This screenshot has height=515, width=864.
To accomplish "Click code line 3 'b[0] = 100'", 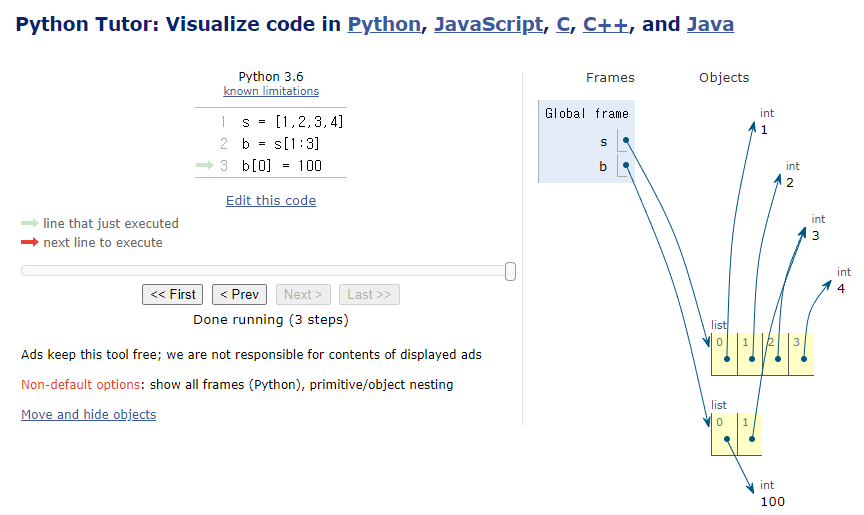I will coord(282,166).
